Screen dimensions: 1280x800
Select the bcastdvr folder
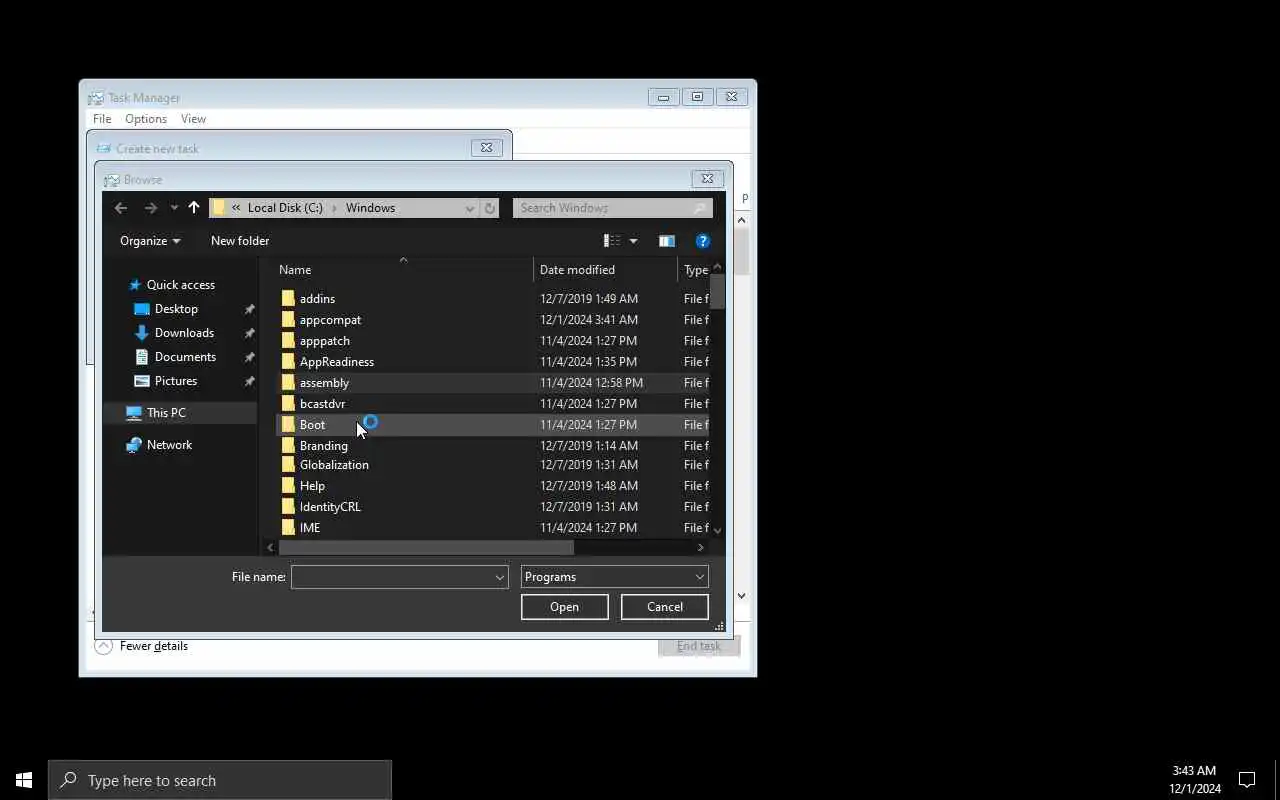pos(322,404)
